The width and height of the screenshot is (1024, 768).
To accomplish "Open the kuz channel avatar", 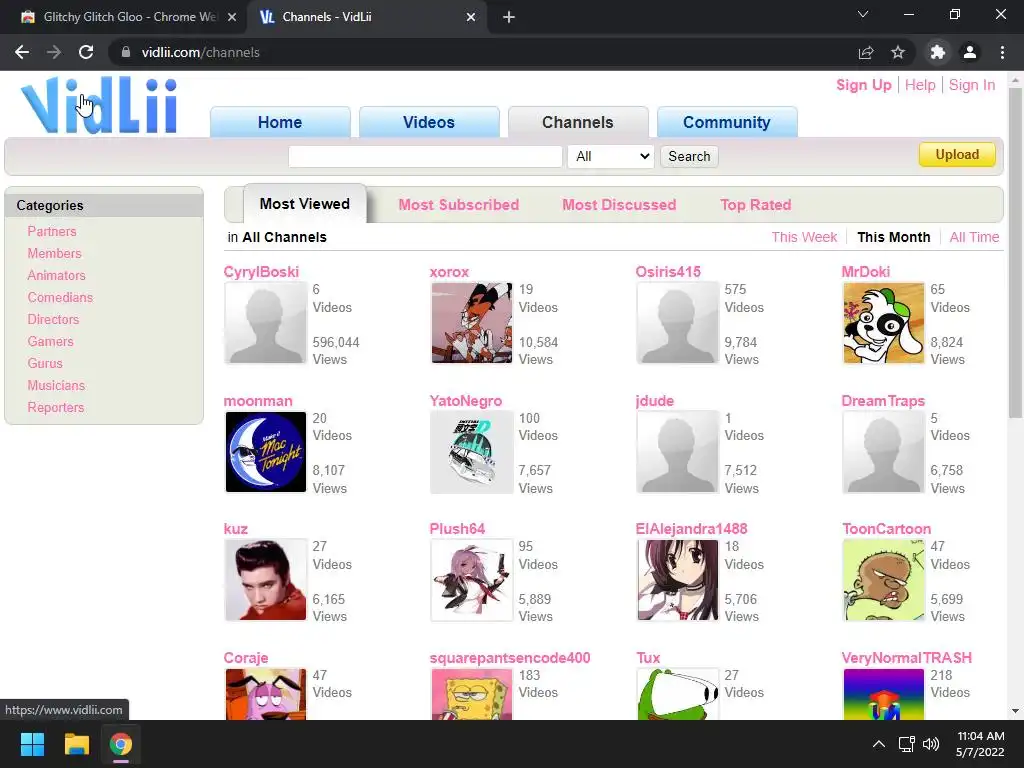I will point(265,580).
